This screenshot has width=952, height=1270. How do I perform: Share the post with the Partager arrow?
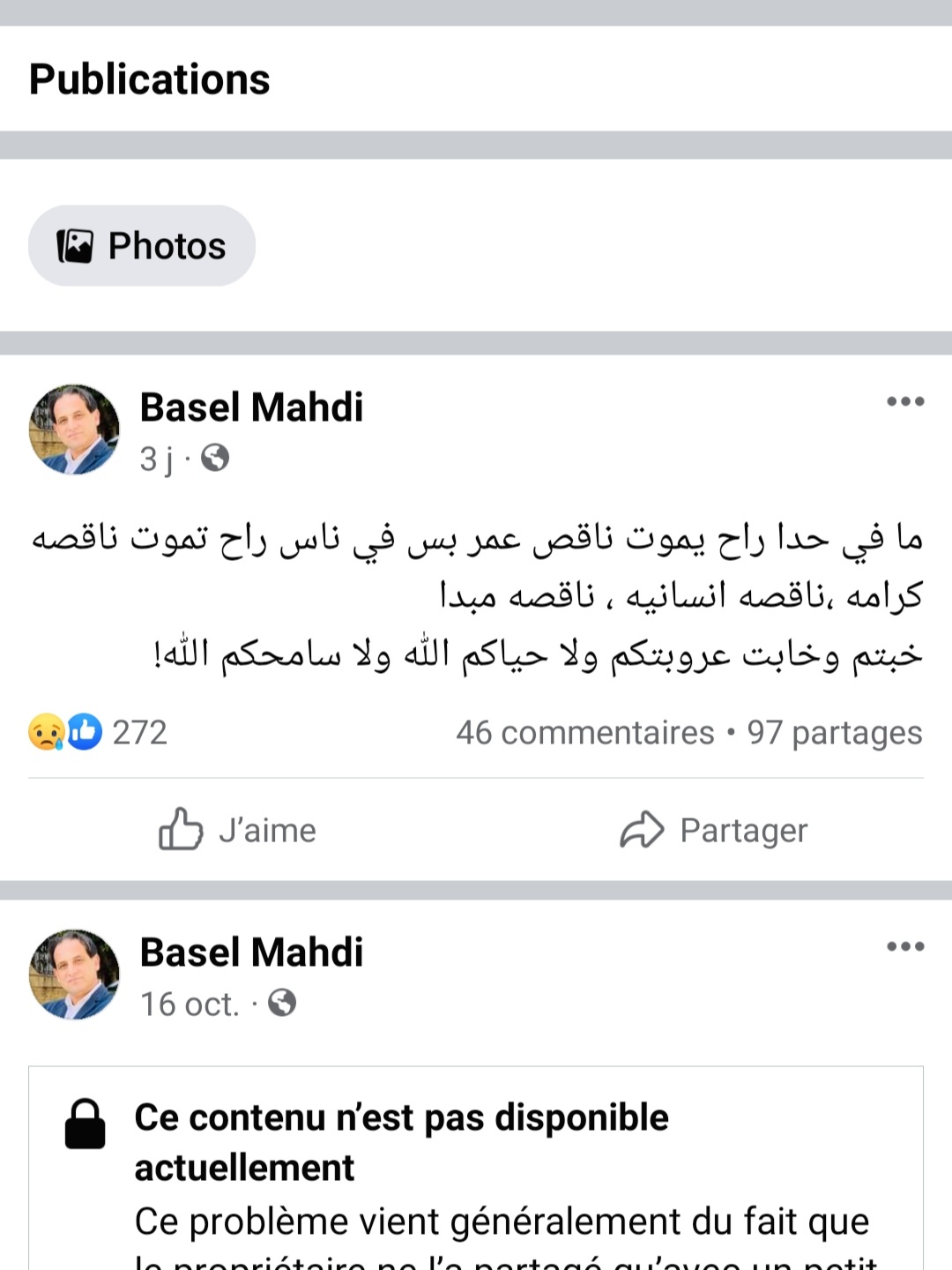coord(713,830)
